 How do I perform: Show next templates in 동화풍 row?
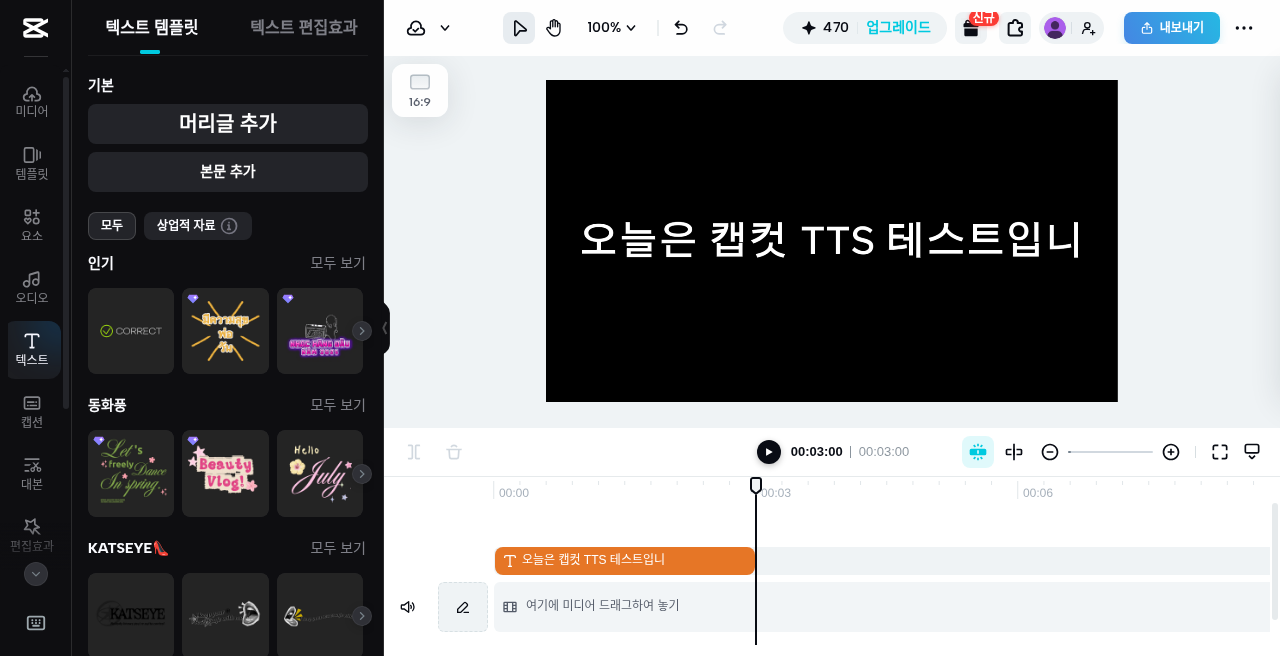pos(362,474)
